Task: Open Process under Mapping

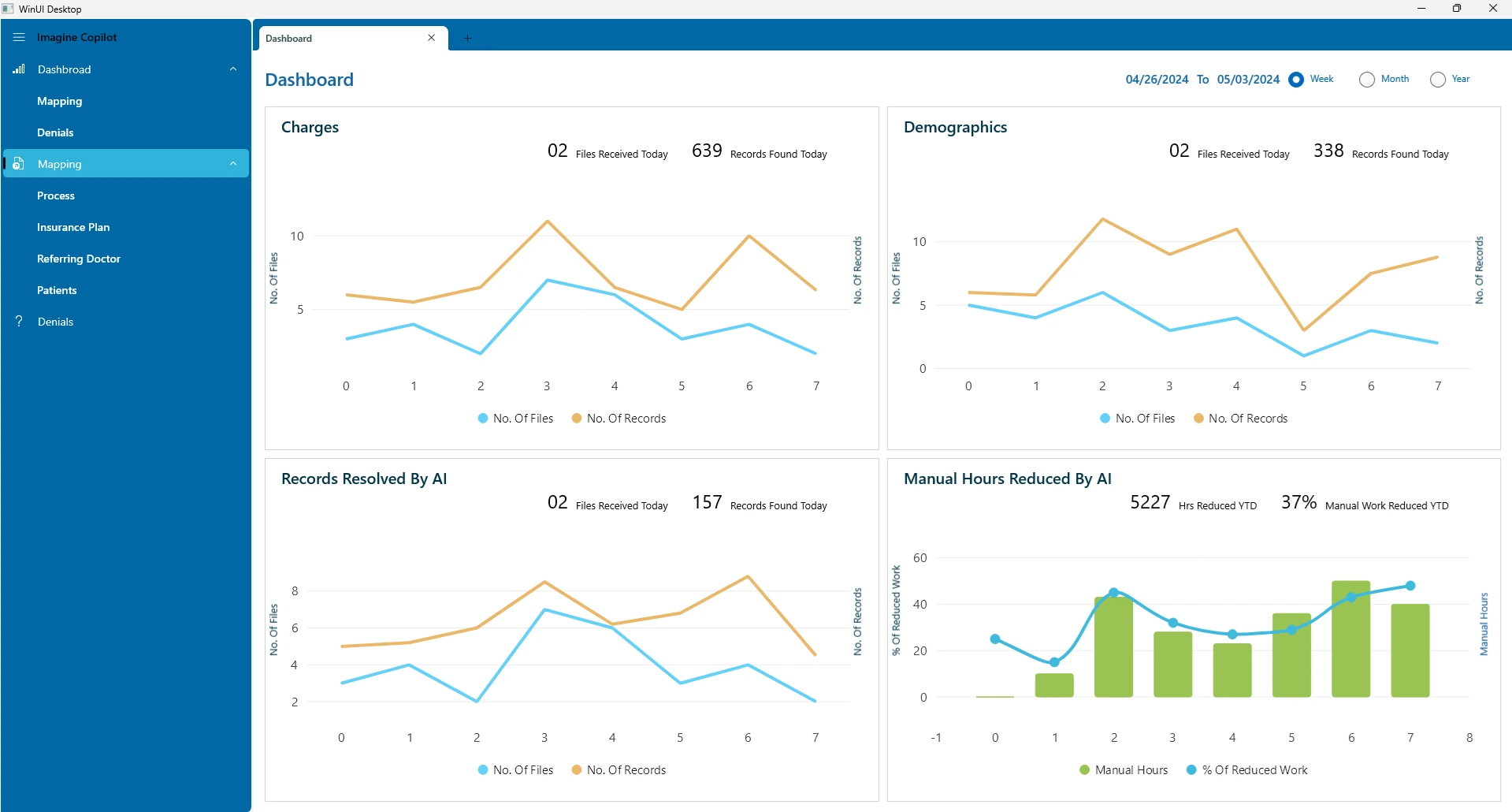Action: click(56, 196)
